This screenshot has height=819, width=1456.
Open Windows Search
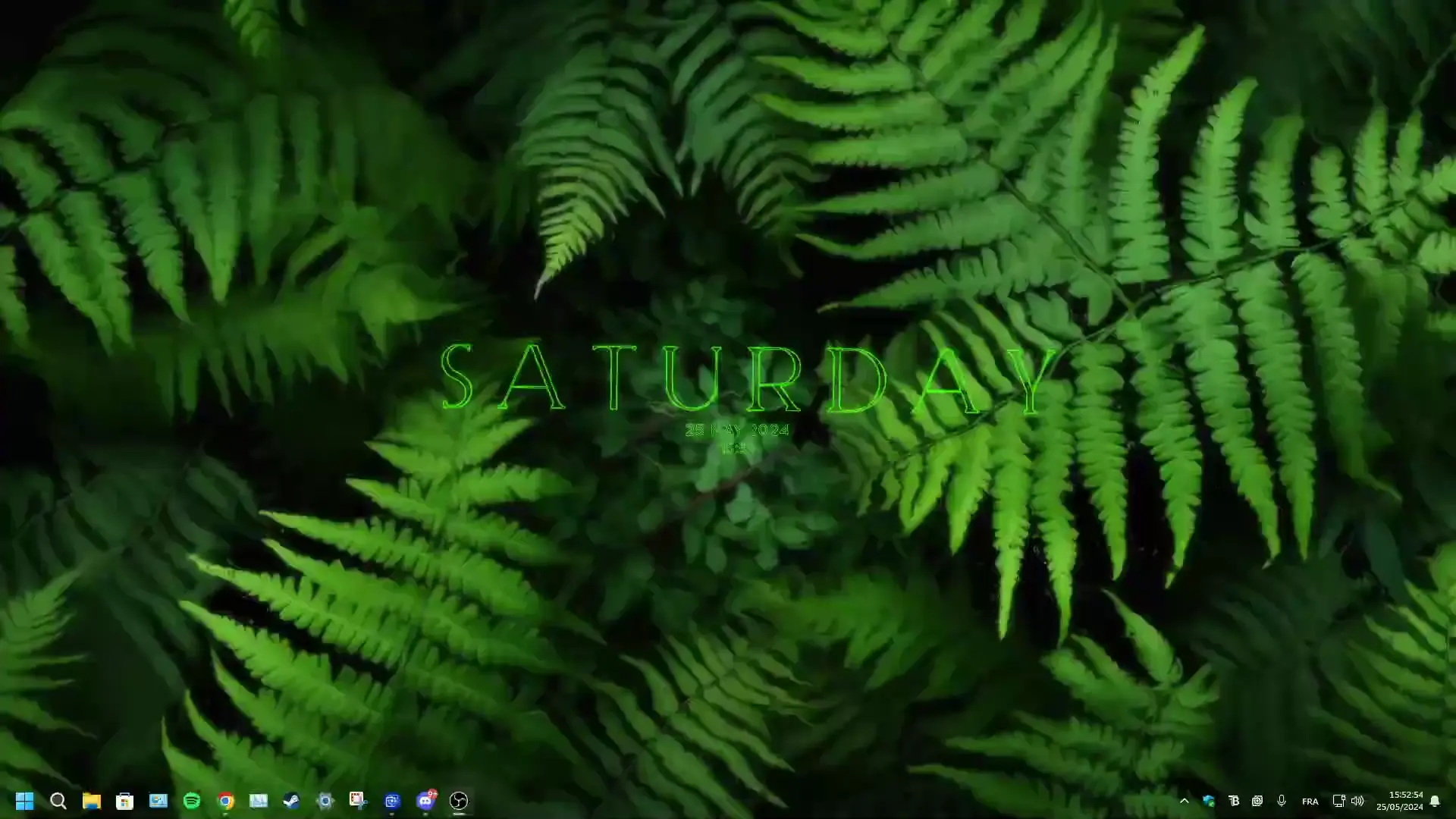coord(58,800)
